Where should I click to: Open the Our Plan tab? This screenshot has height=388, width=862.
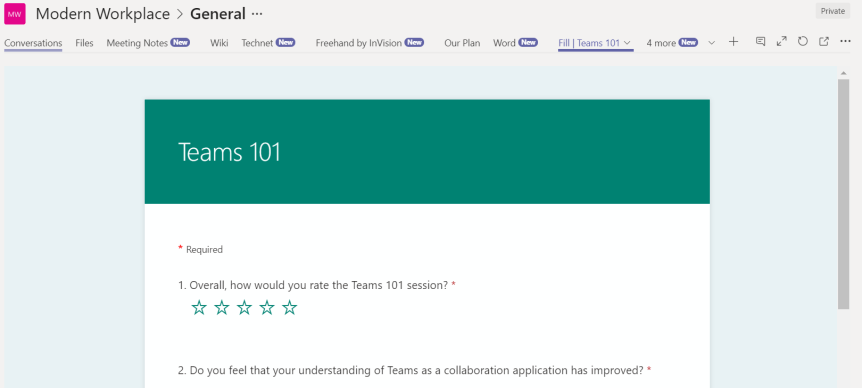click(x=462, y=43)
